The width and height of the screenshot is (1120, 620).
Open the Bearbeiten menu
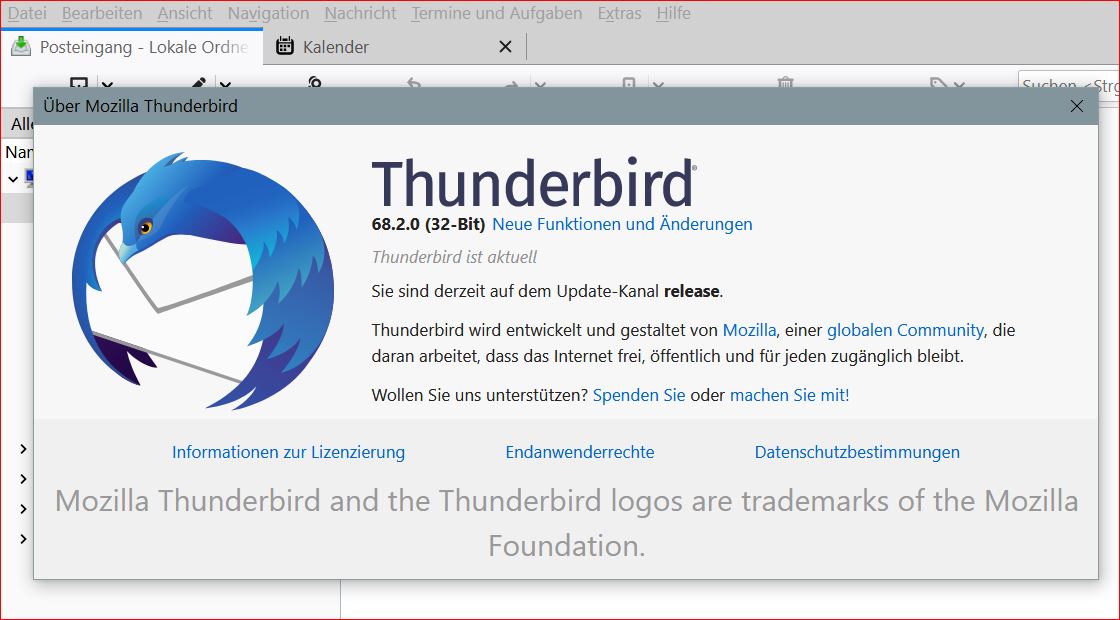pyautogui.click(x=101, y=13)
